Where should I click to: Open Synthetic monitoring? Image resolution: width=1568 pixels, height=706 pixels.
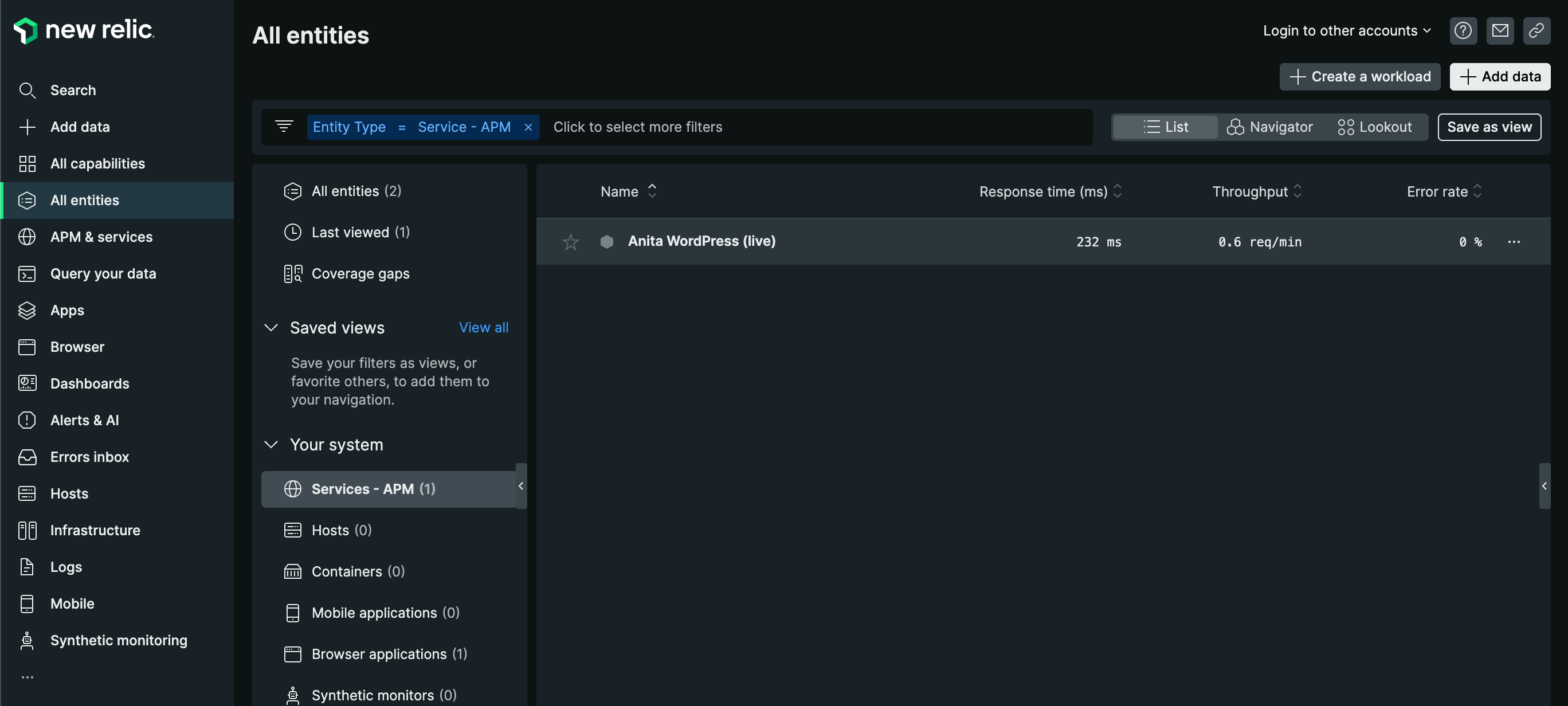[x=119, y=640]
